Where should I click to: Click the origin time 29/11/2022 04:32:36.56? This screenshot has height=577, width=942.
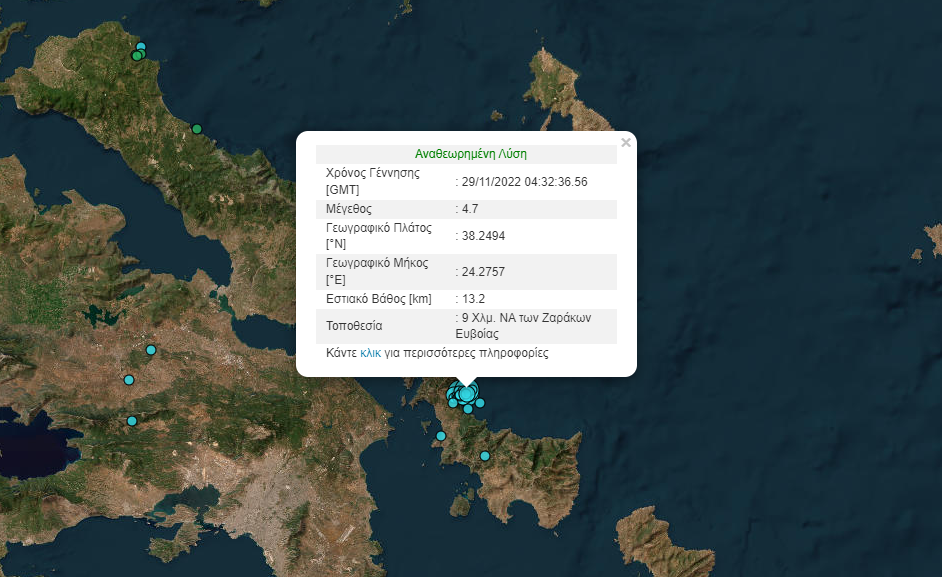point(523,181)
